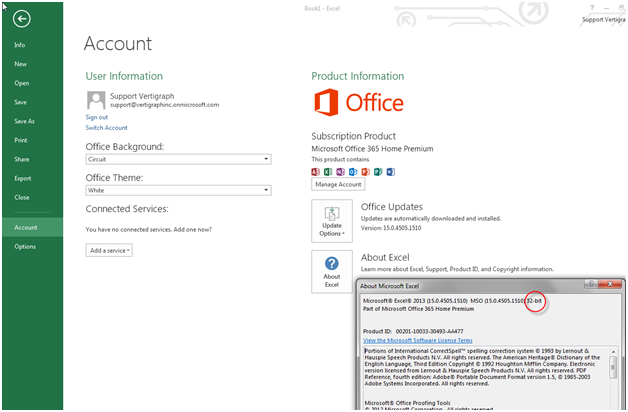Click the Version: 15.0.4505.1510 text
The width and height of the screenshot is (628, 412).
[x=391, y=228]
